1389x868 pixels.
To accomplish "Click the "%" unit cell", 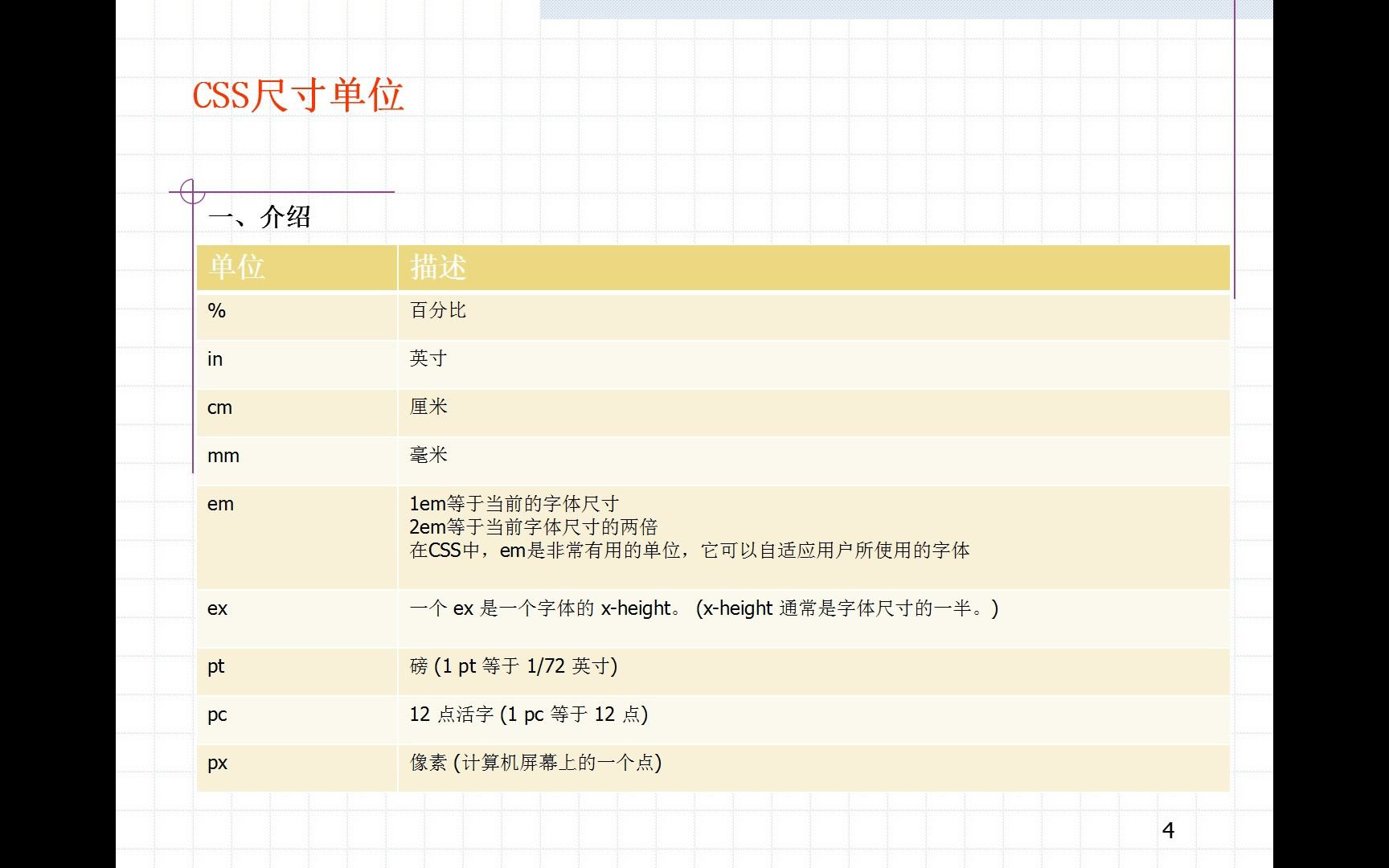I will click(x=297, y=316).
